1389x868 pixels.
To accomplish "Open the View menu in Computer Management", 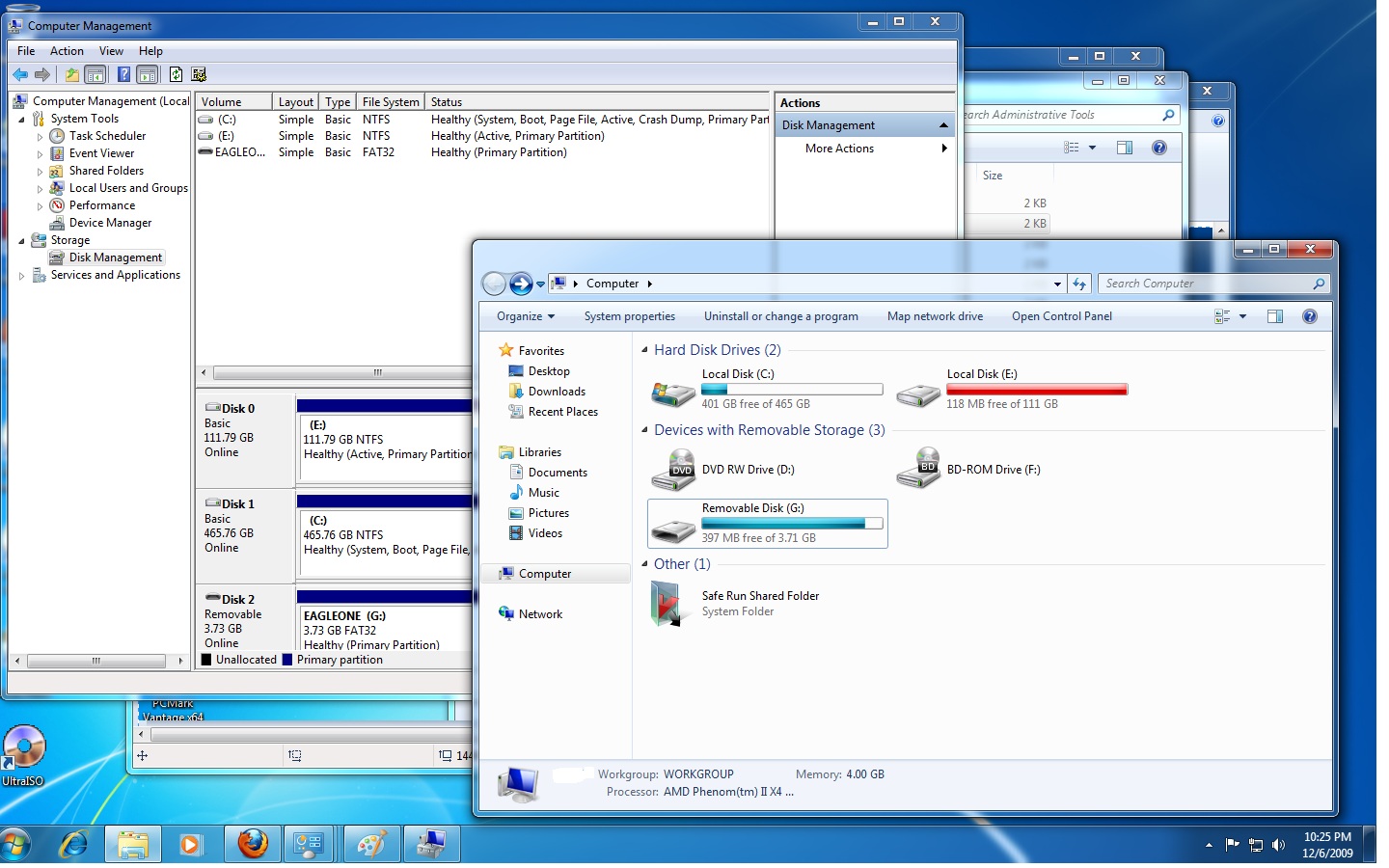I will tap(111, 51).
